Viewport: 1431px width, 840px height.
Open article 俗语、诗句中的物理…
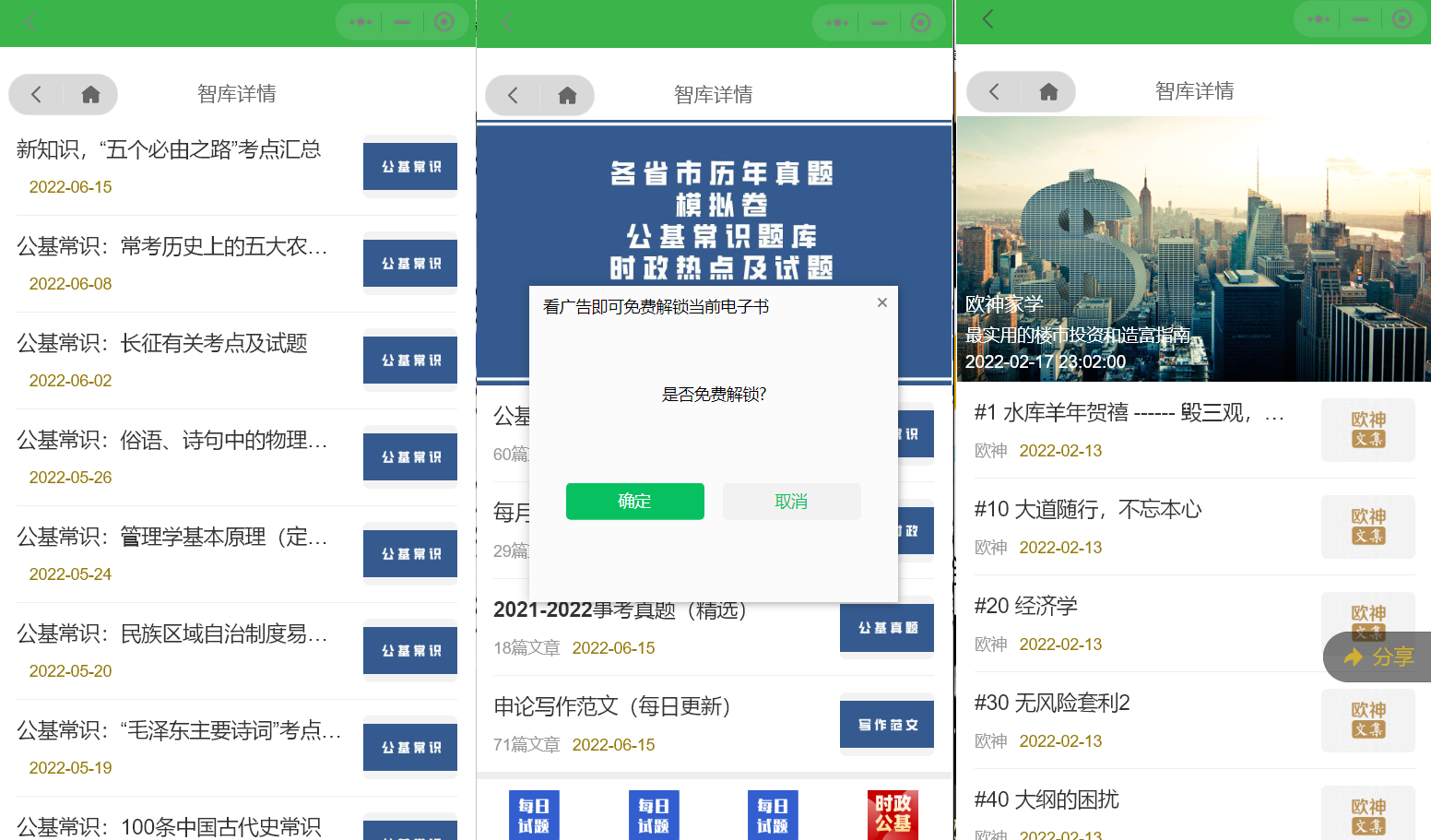172,440
